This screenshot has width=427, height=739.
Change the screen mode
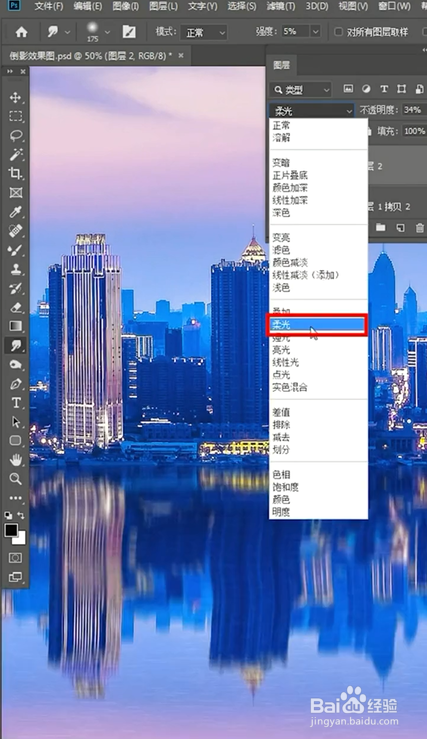[16, 576]
